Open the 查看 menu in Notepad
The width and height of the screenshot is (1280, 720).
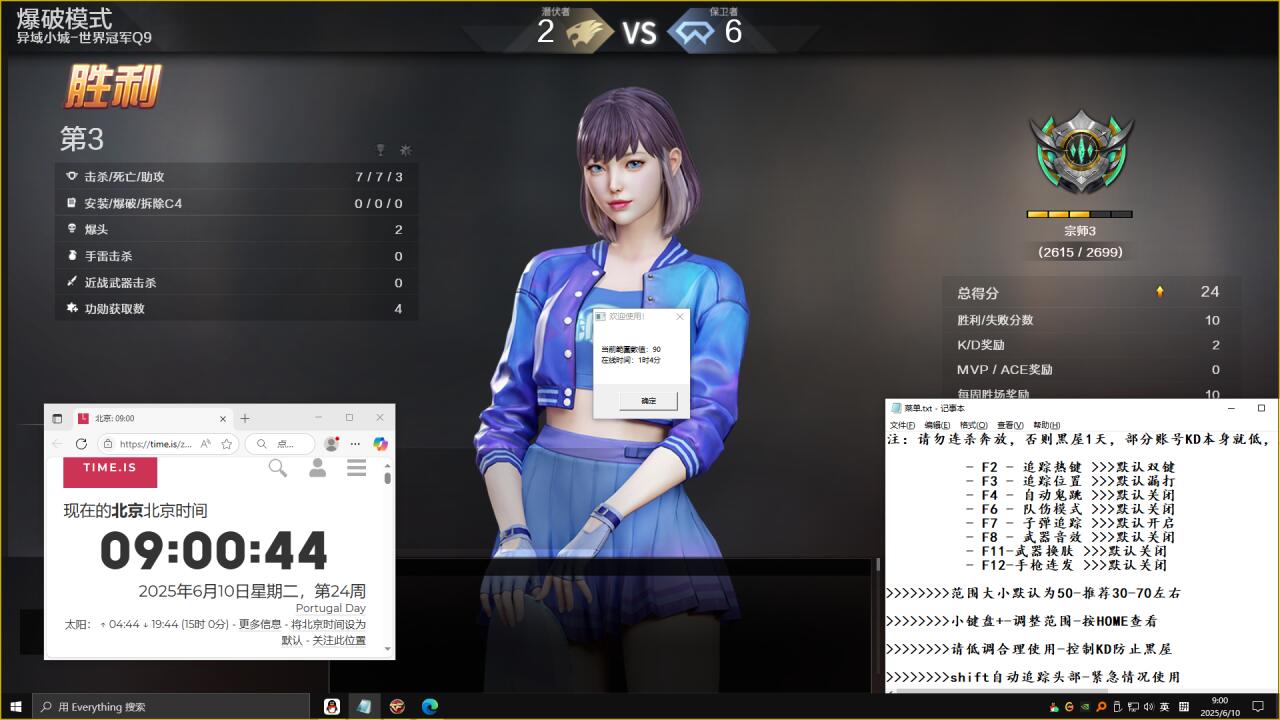tap(1009, 425)
